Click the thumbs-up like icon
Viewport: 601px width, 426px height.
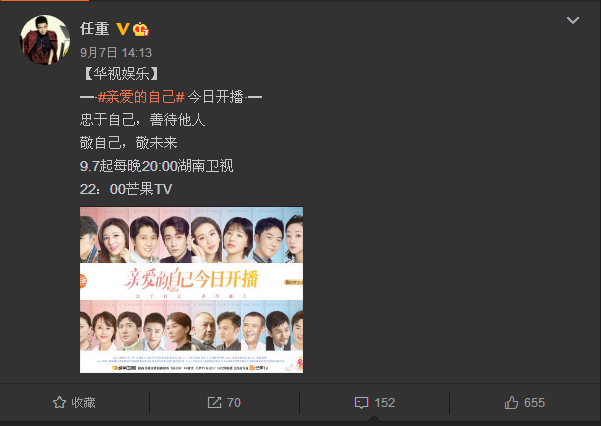[511, 403]
